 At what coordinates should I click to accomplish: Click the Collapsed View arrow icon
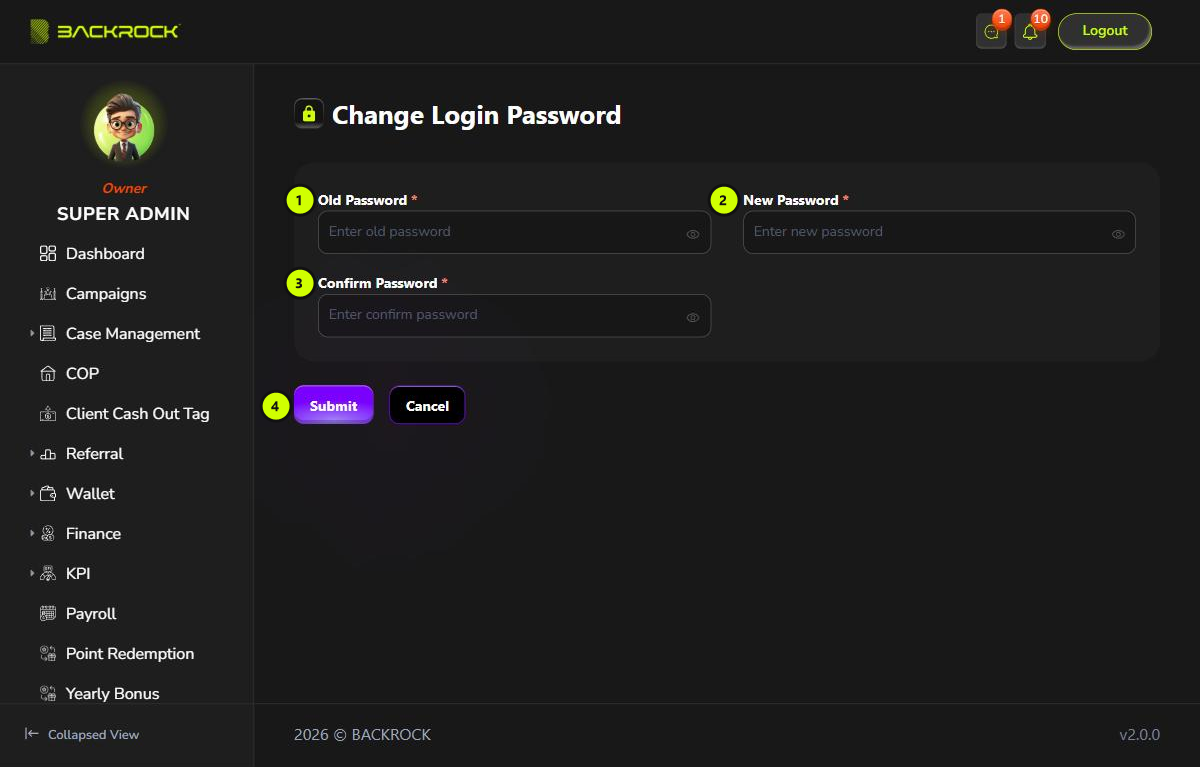(32, 734)
